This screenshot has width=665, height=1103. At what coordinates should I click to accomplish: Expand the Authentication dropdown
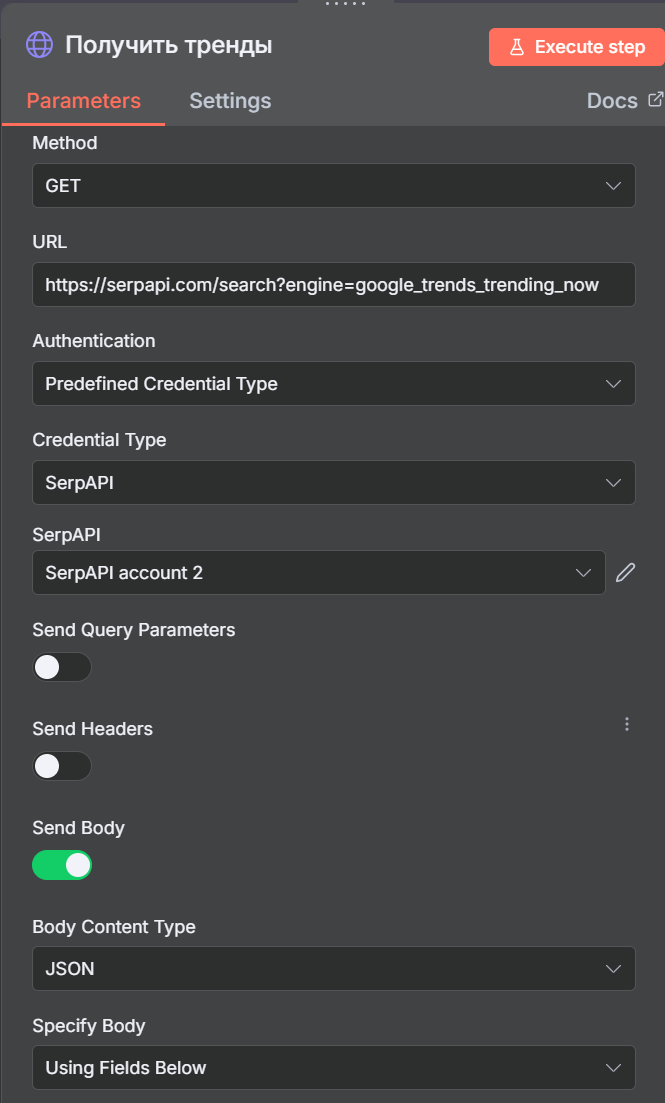(334, 383)
